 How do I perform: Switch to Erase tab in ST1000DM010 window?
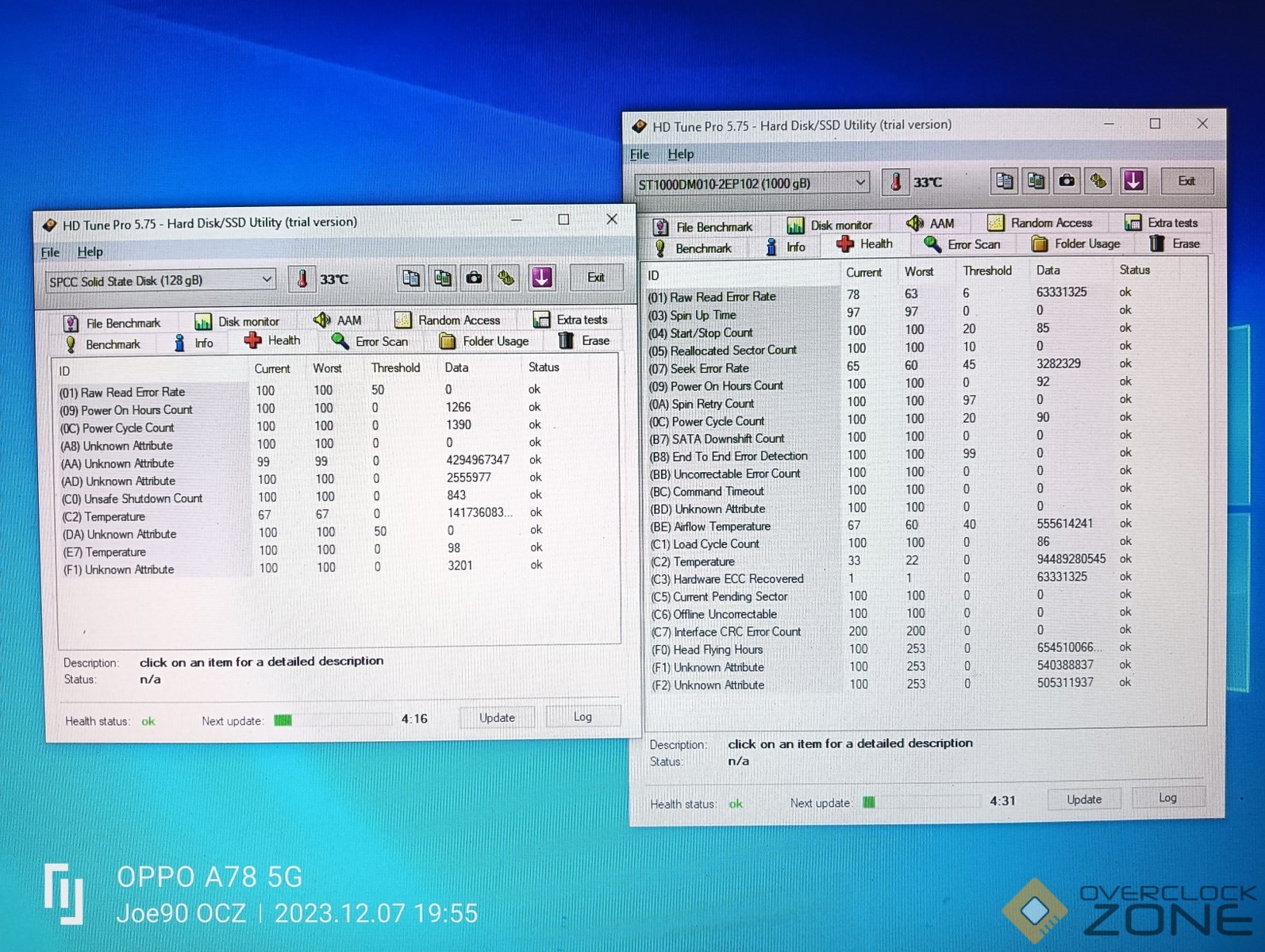1175,244
